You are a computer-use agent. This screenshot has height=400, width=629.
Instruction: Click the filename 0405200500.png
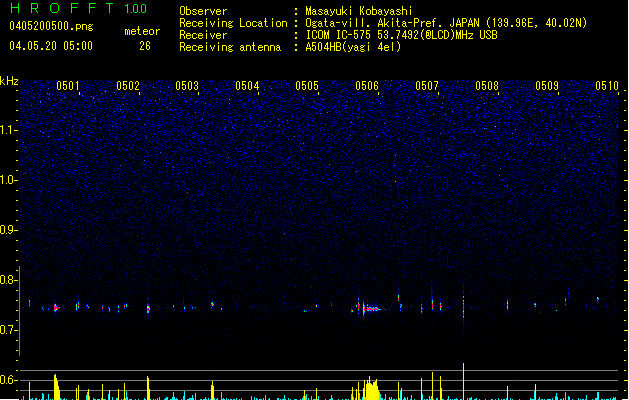pos(51,26)
